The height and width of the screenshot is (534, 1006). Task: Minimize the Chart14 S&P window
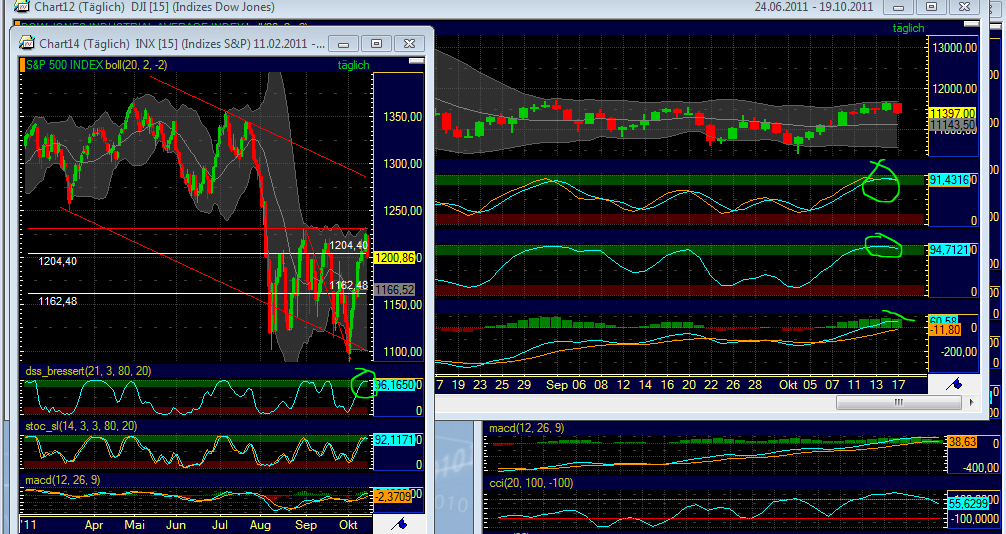(x=343, y=44)
